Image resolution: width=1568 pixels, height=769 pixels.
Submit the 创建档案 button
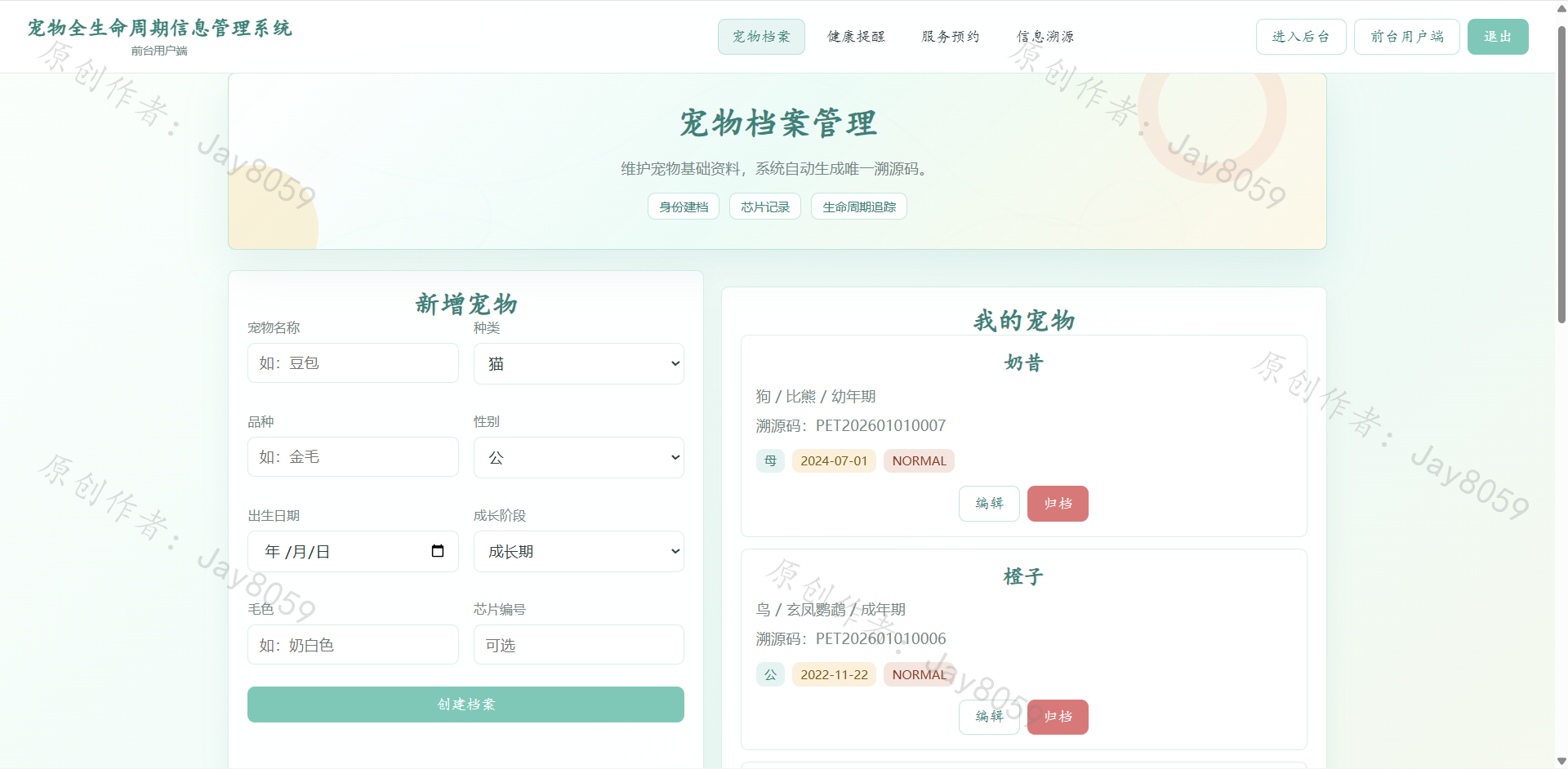click(465, 705)
